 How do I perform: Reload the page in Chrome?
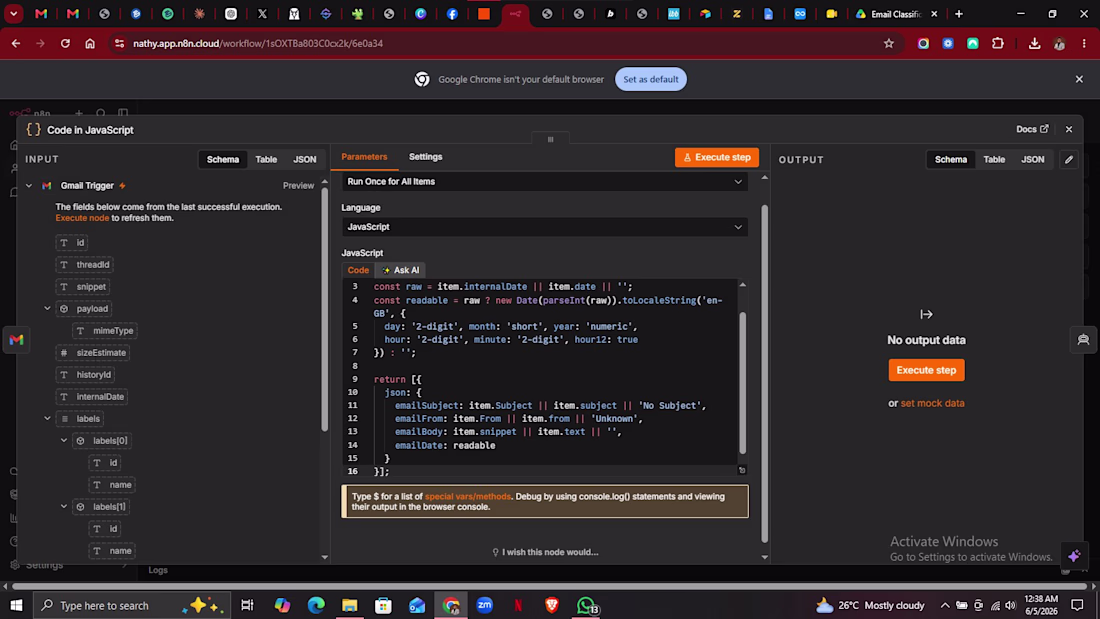pyautogui.click(x=65, y=44)
